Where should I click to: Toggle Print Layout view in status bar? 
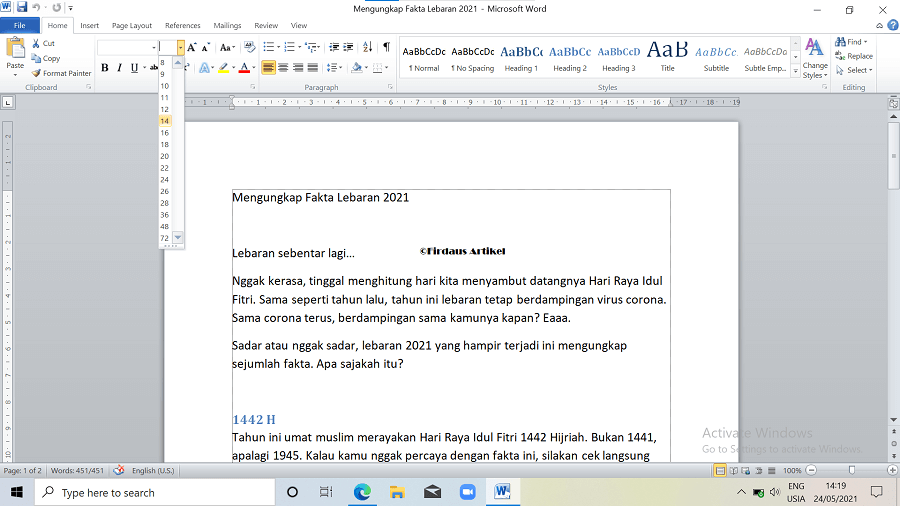click(720, 470)
